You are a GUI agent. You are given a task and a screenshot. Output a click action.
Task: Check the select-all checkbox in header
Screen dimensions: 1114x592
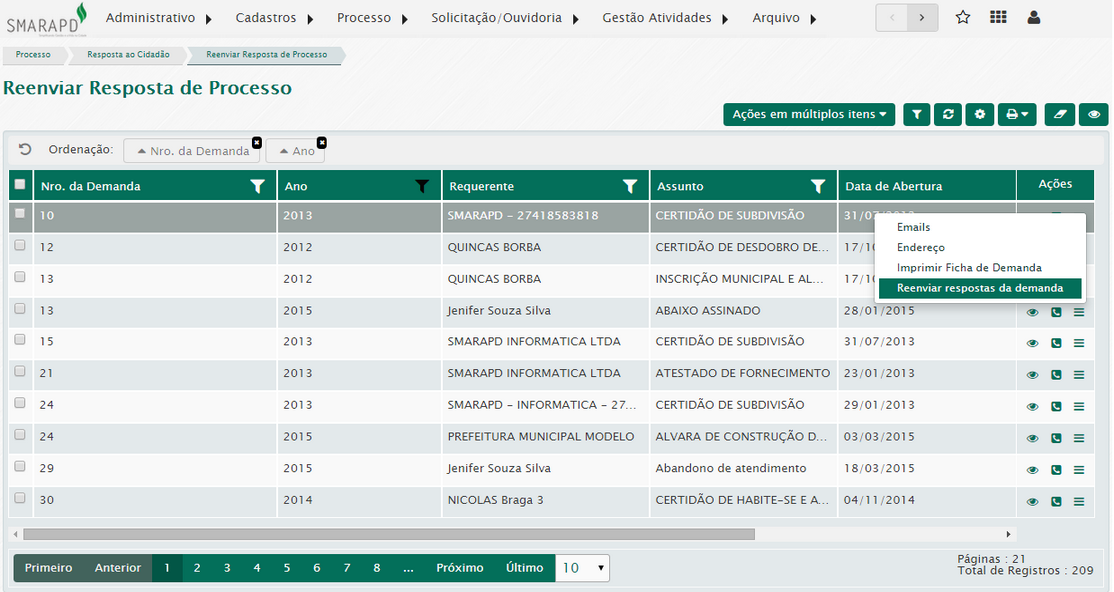click(x=19, y=185)
